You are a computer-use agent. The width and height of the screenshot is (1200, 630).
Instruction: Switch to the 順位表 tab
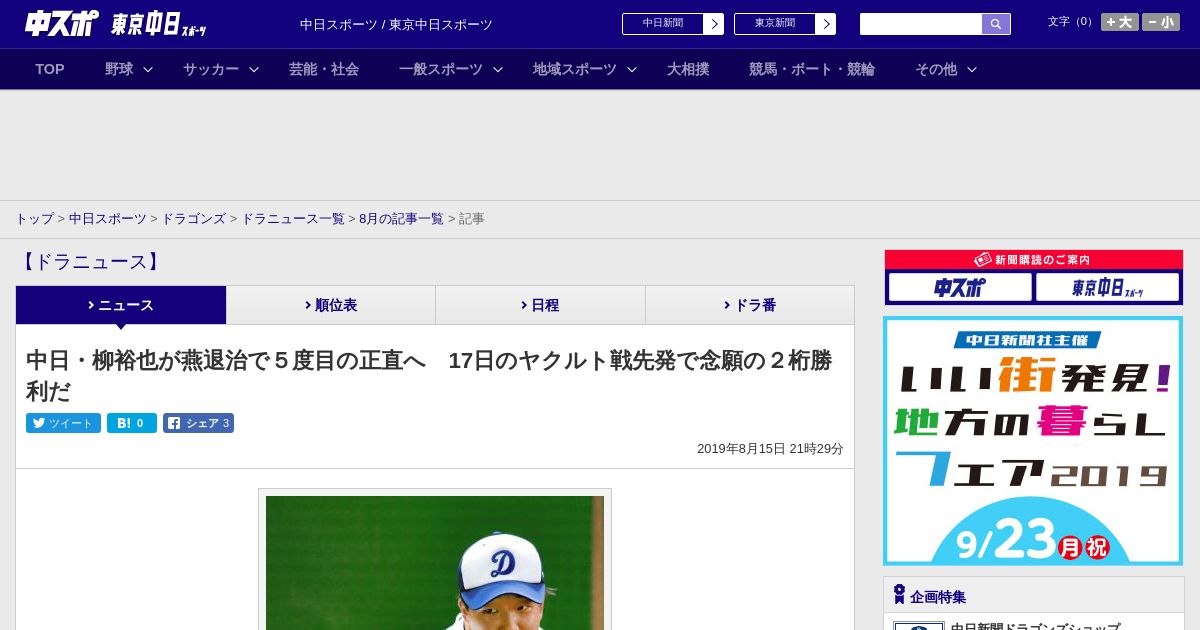pyautogui.click(x=331, y=305)
